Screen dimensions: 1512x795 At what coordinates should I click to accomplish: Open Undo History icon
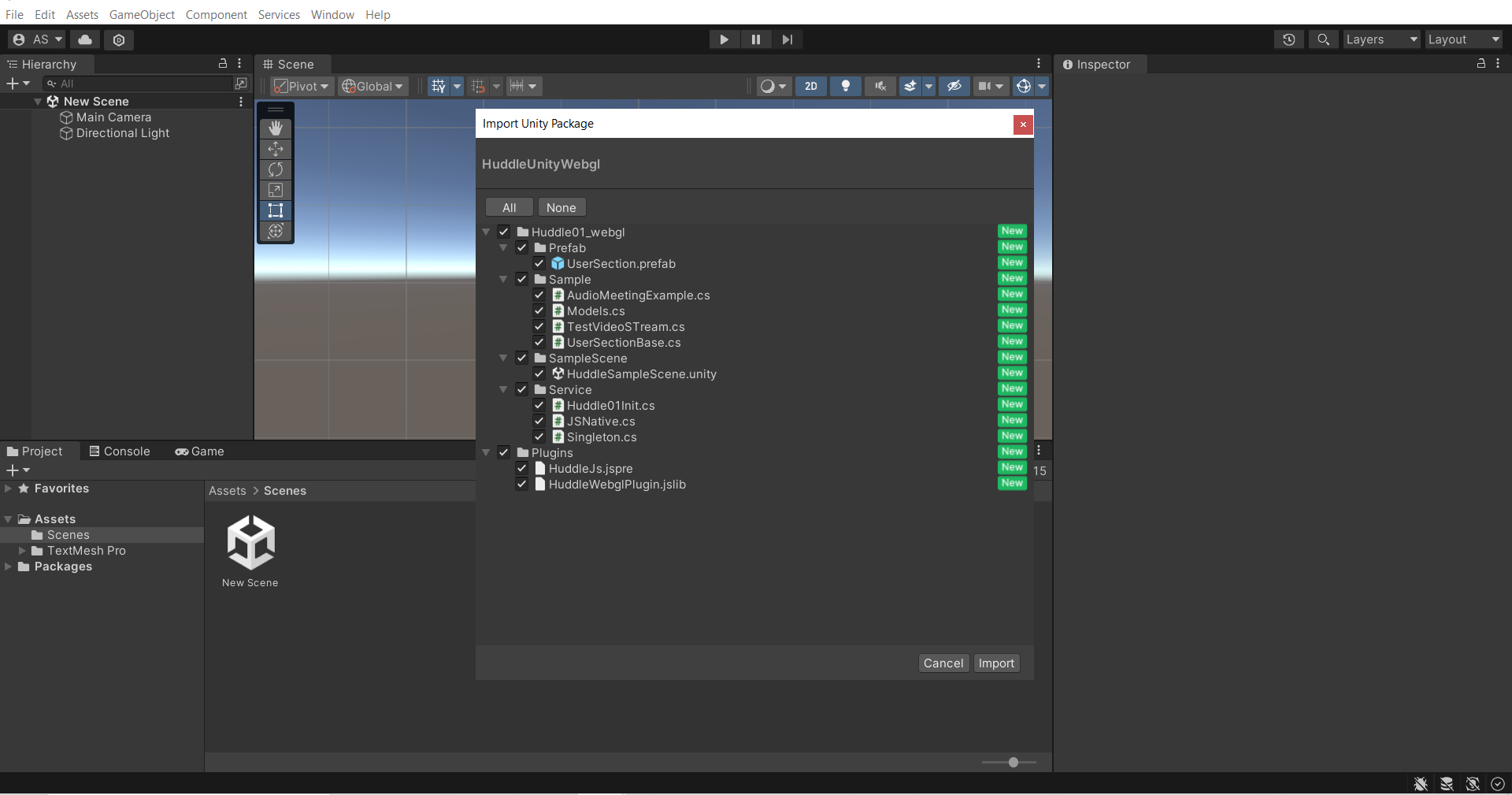(1289, 39)
